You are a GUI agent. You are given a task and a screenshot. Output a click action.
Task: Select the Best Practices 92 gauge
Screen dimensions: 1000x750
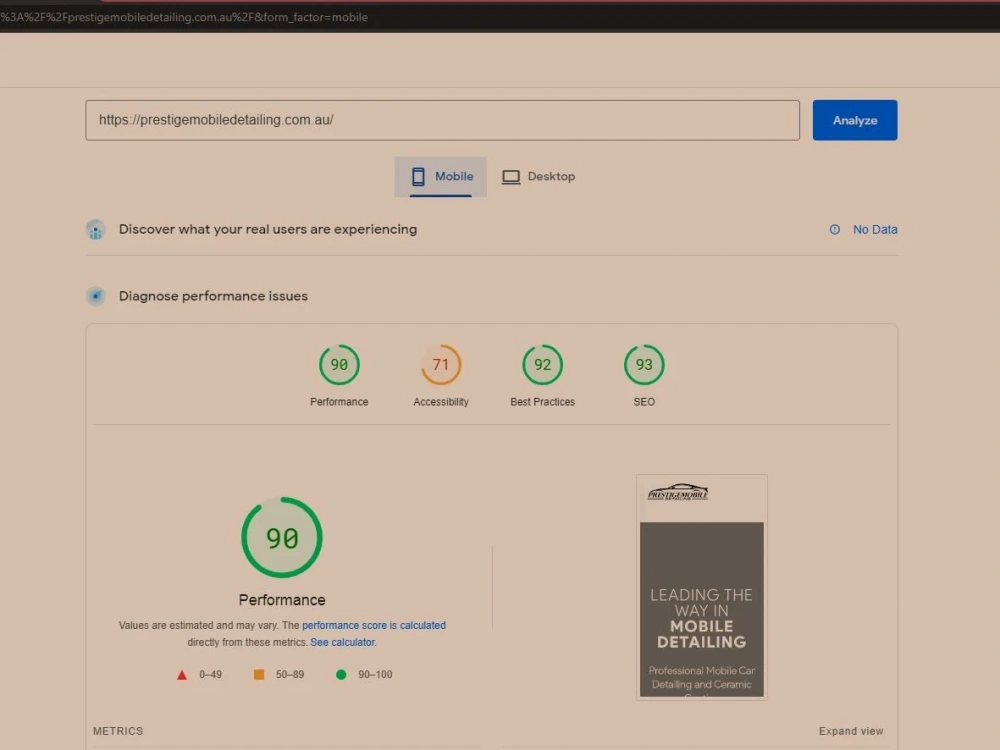click(x=543, y=365)
